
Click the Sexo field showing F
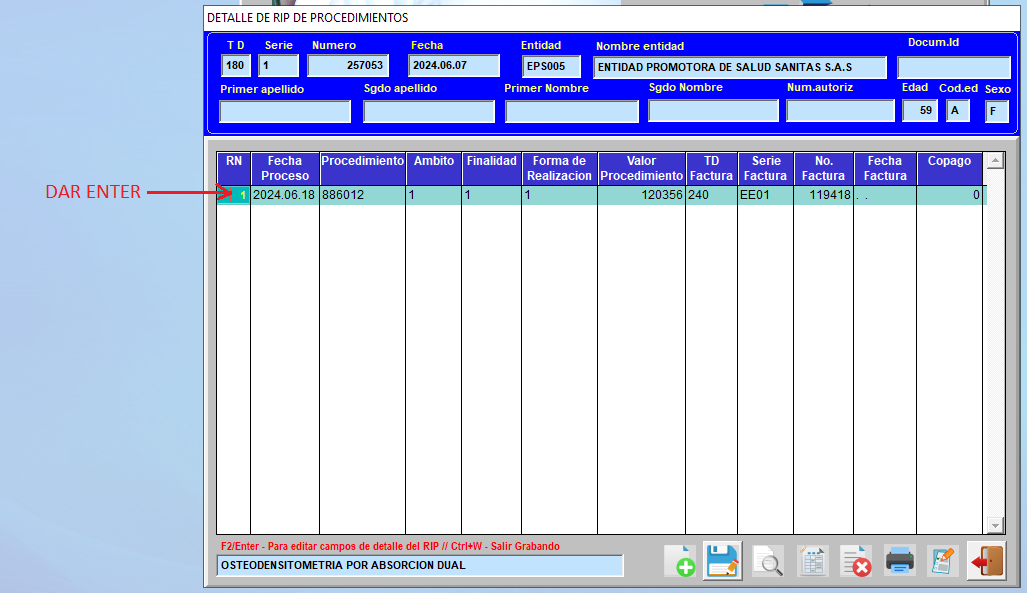pos(997,111)
